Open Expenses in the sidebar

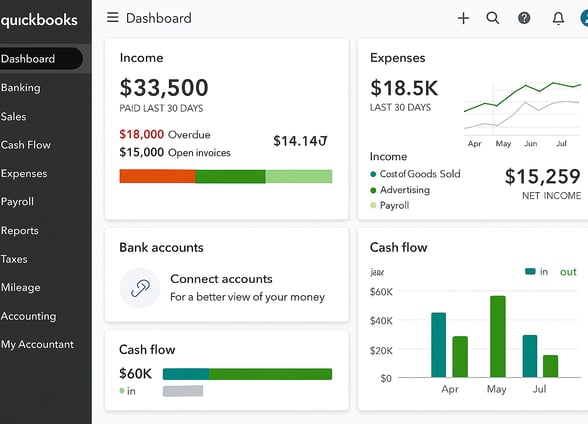click(24, 174)
